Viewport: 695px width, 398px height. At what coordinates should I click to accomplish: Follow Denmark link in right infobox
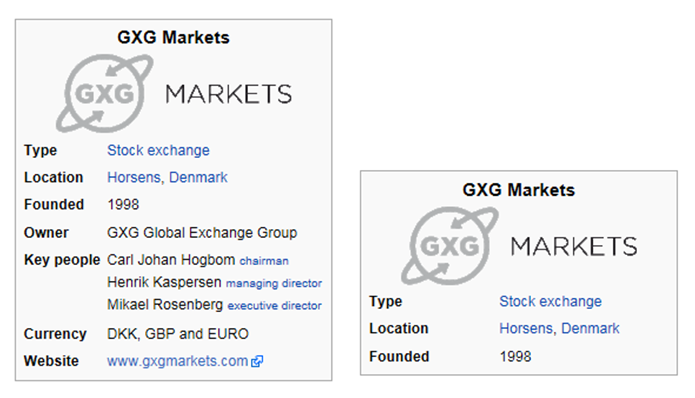pos(590,328)
